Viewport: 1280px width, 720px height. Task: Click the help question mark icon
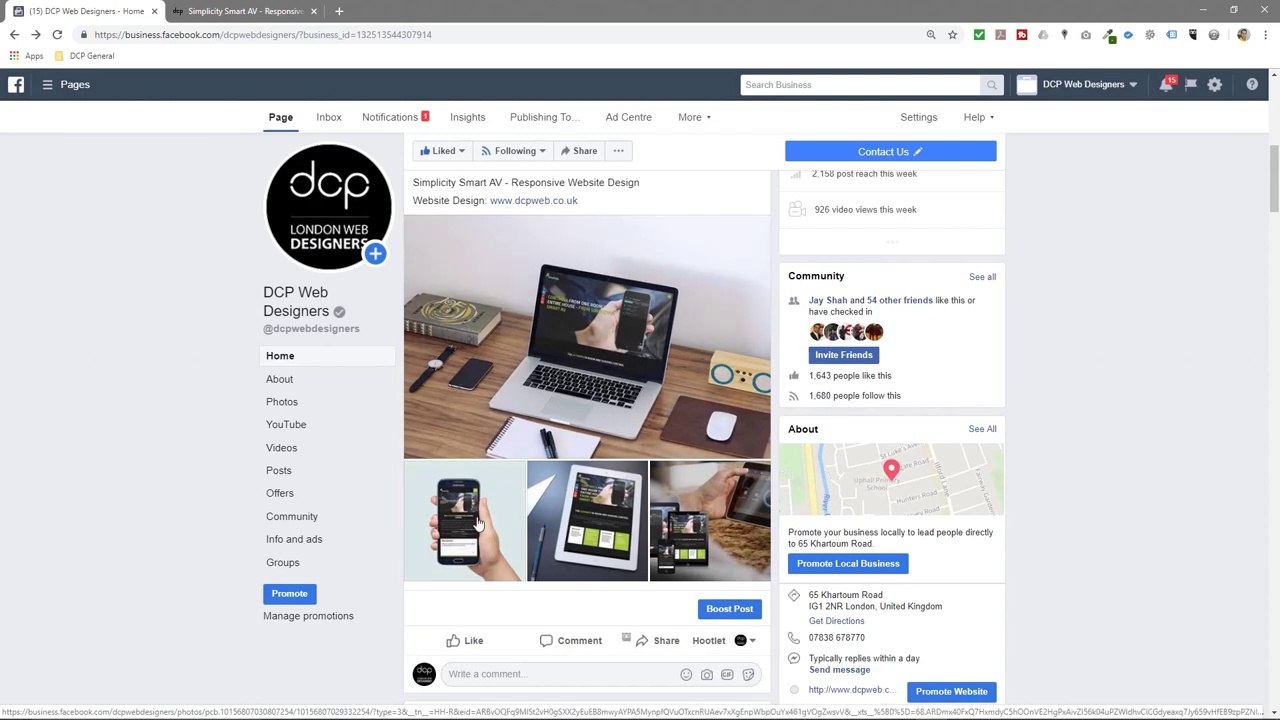click(1252, 85)
